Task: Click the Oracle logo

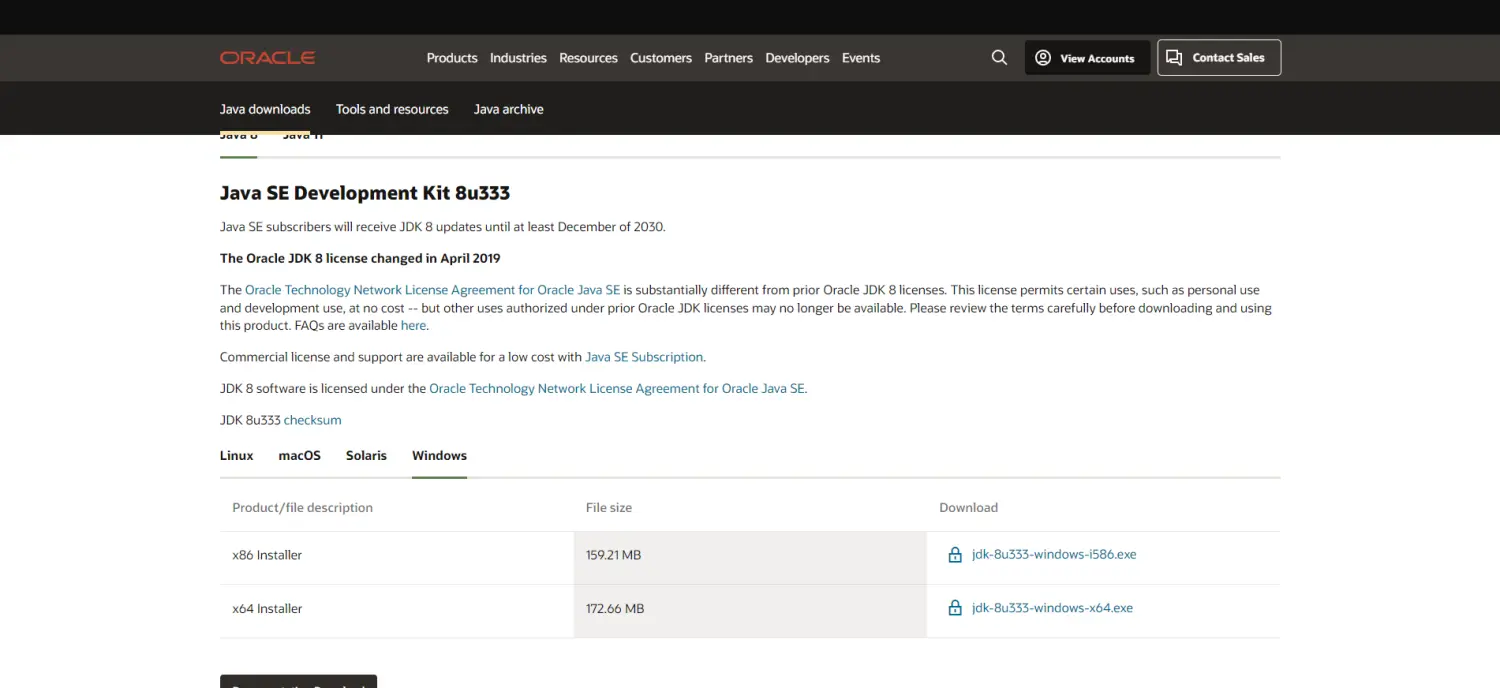Action: pyautogui.click(x=267, y=58)
